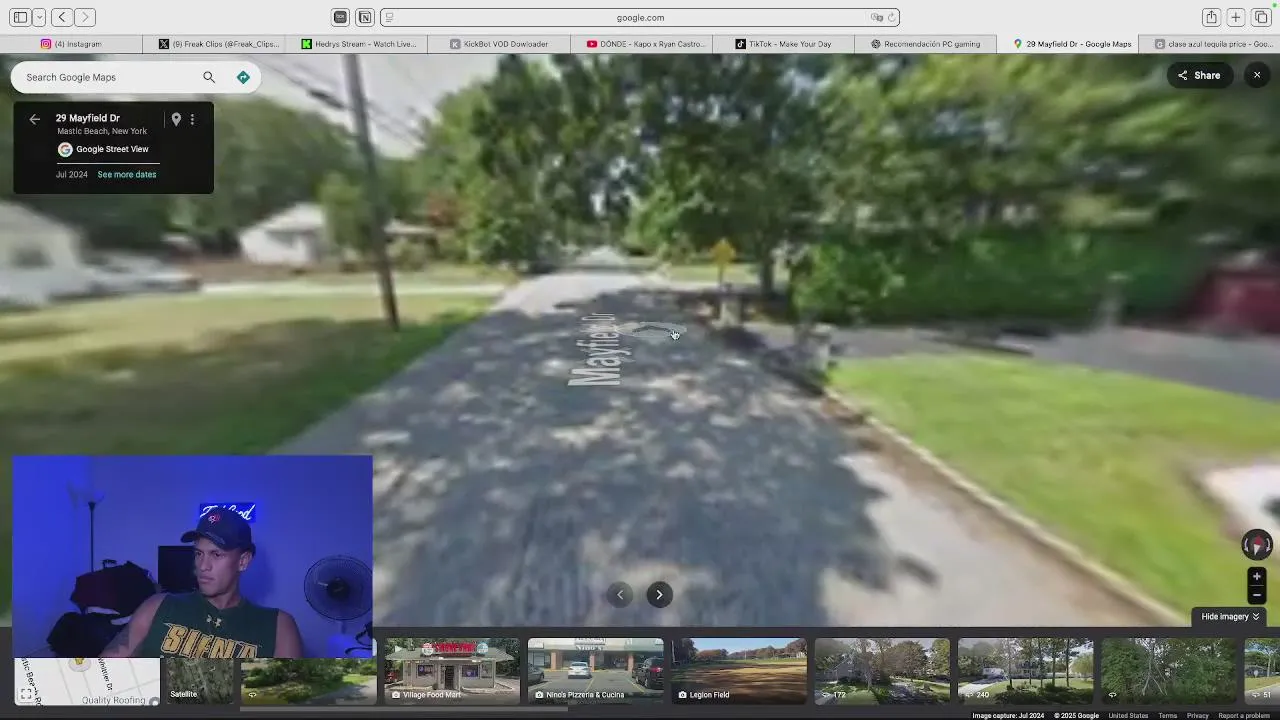Image resolution: width=1280 pixels, height=720 pixels.
Task: Go back with Safari's back arrow
Action: point(62,17)
